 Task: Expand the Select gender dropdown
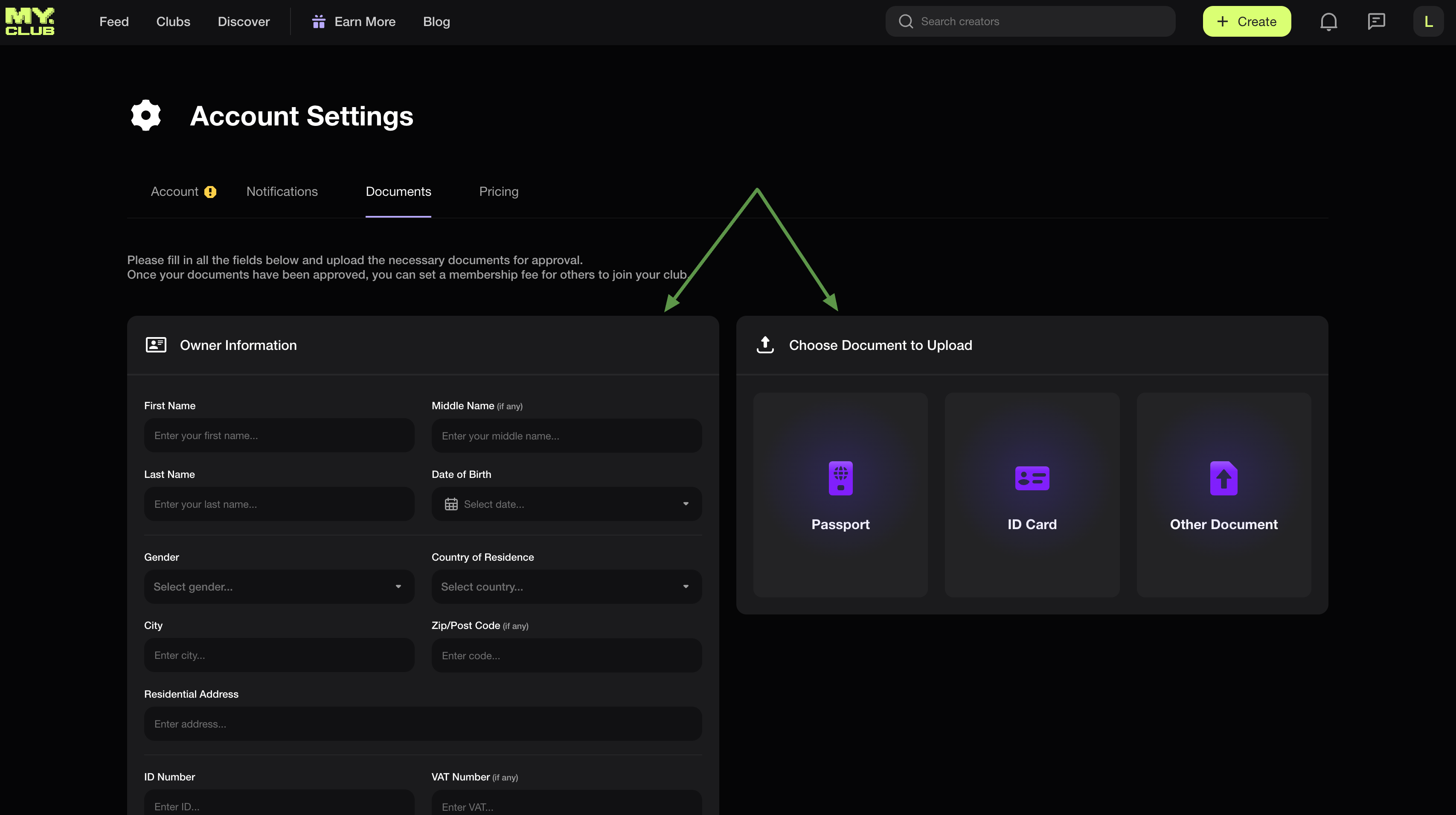point(279,587)
